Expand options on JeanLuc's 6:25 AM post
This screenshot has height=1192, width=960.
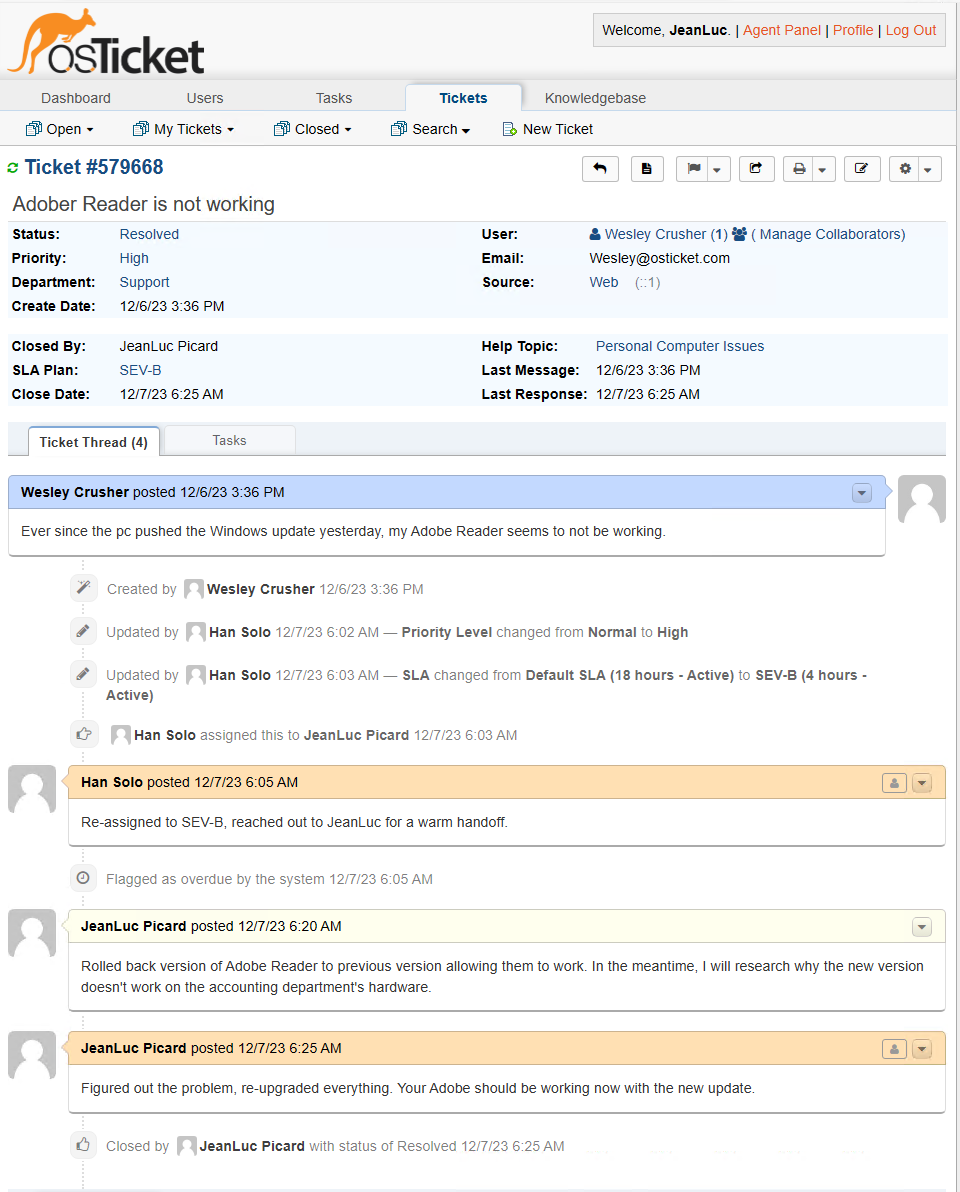(x=922, y=1049)
